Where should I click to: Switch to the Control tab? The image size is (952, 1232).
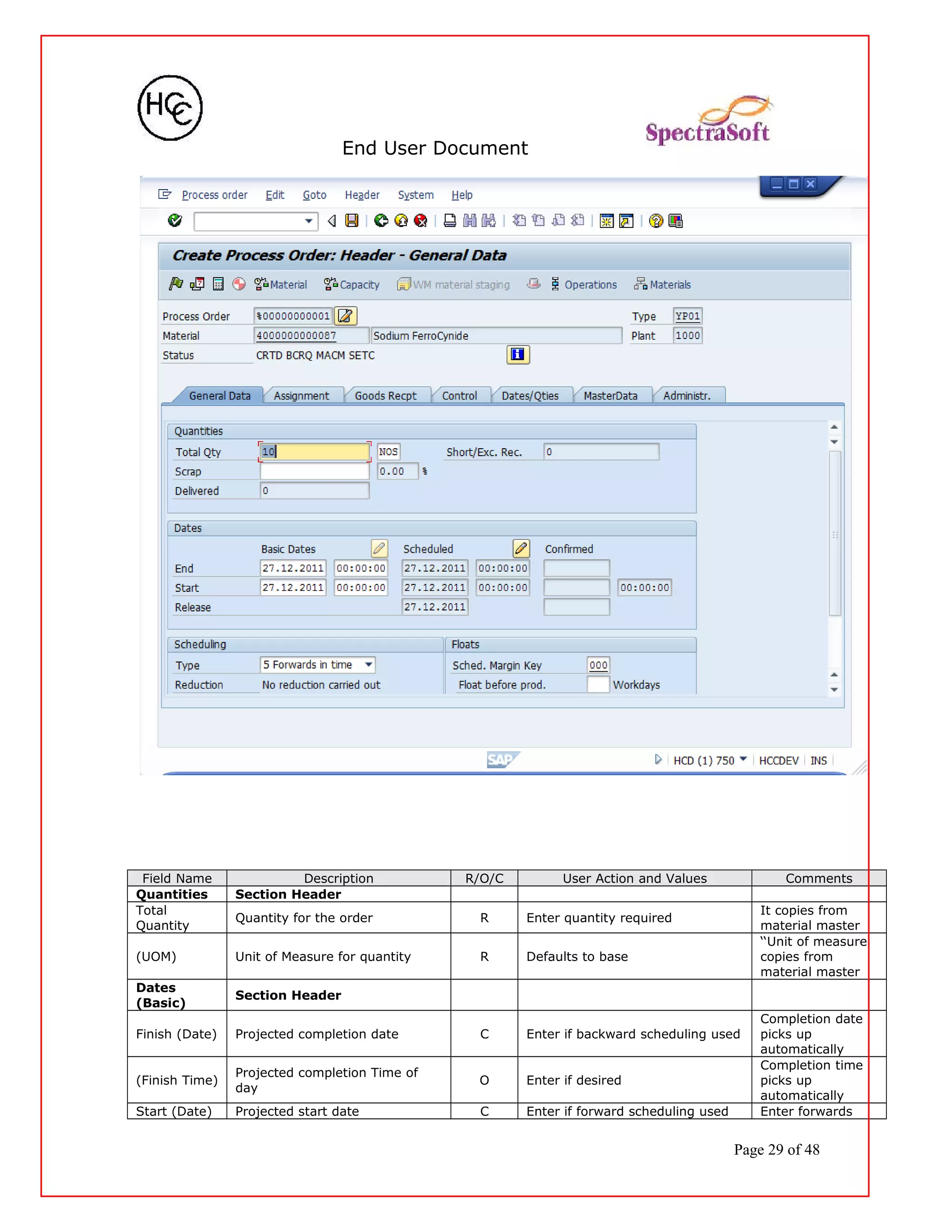pyautogui.click(x=460, y=396)
